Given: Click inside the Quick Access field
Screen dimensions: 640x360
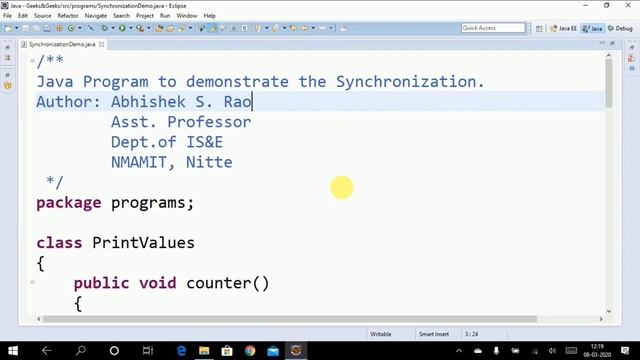Looking at the screenshot, I should 493,28.
